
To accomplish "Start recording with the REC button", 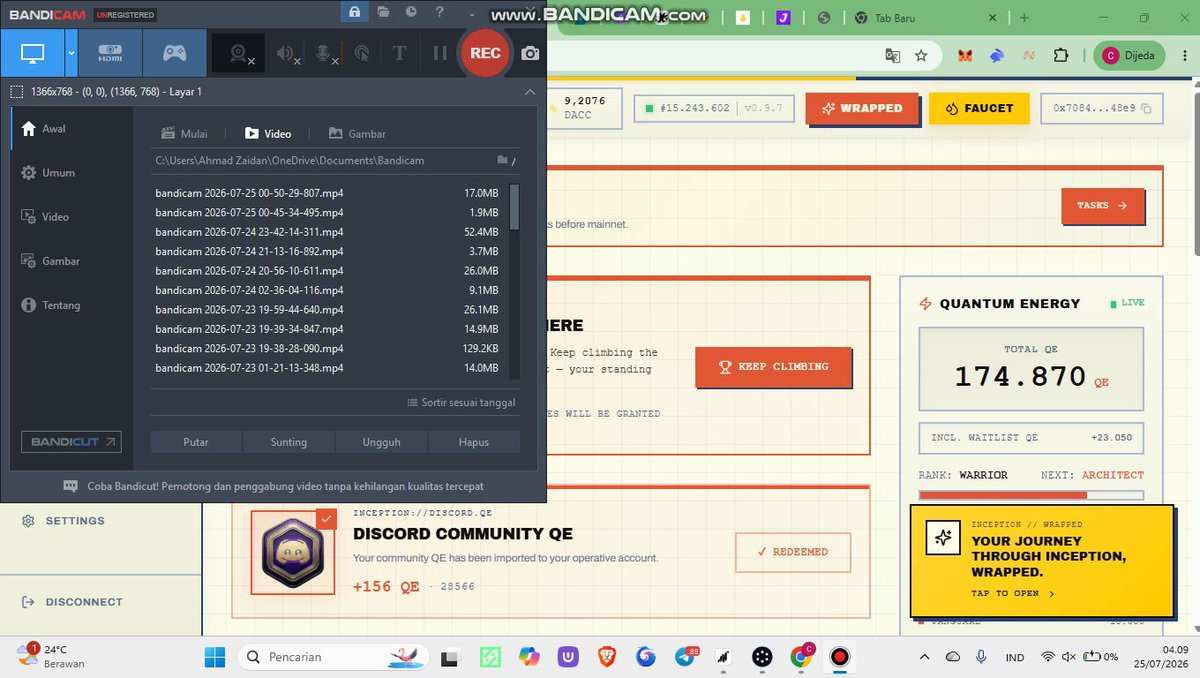I will click(x=485, y=54).
